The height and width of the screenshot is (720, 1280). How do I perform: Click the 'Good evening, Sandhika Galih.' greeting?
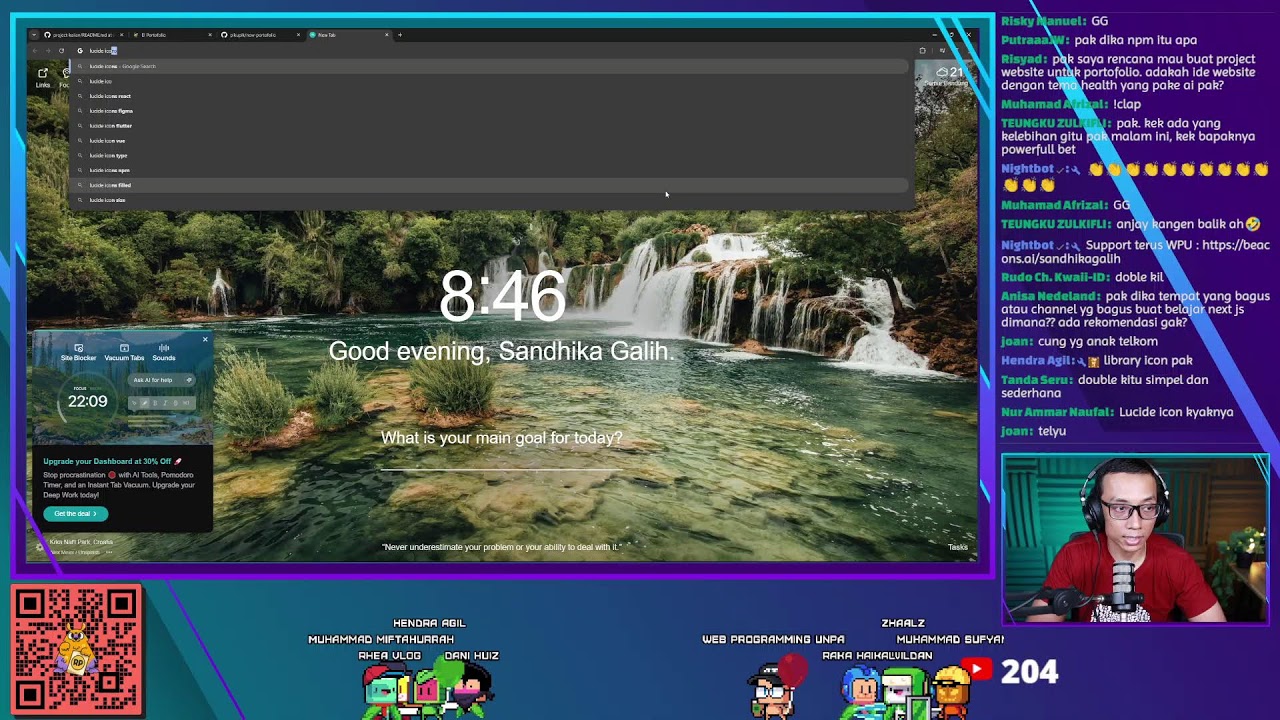tap(501, 351)
